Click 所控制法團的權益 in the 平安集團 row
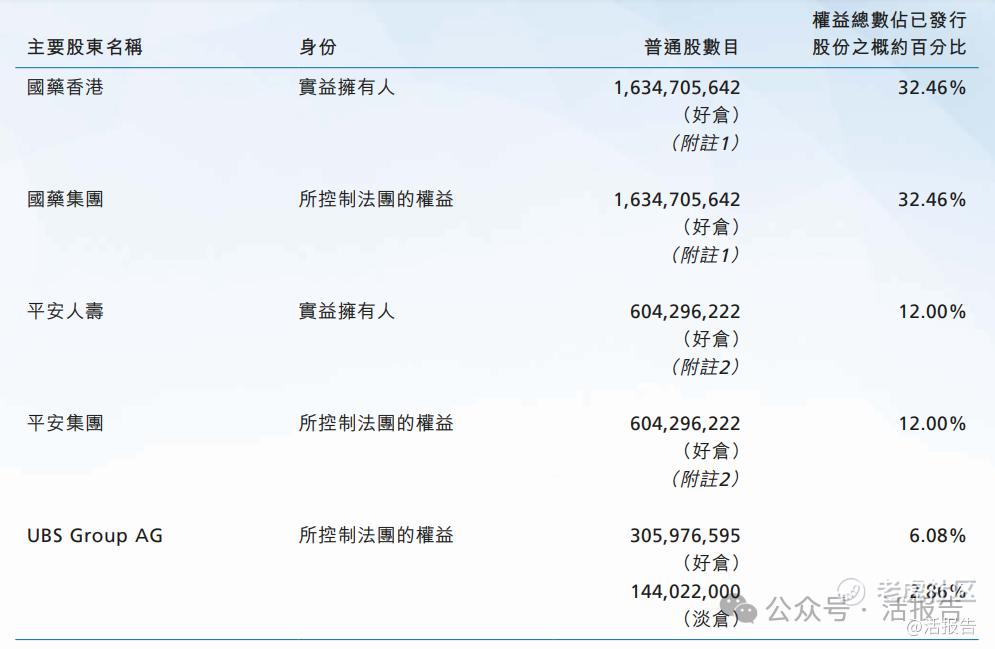The image size is (995, 649). click(x=376, y=423)
